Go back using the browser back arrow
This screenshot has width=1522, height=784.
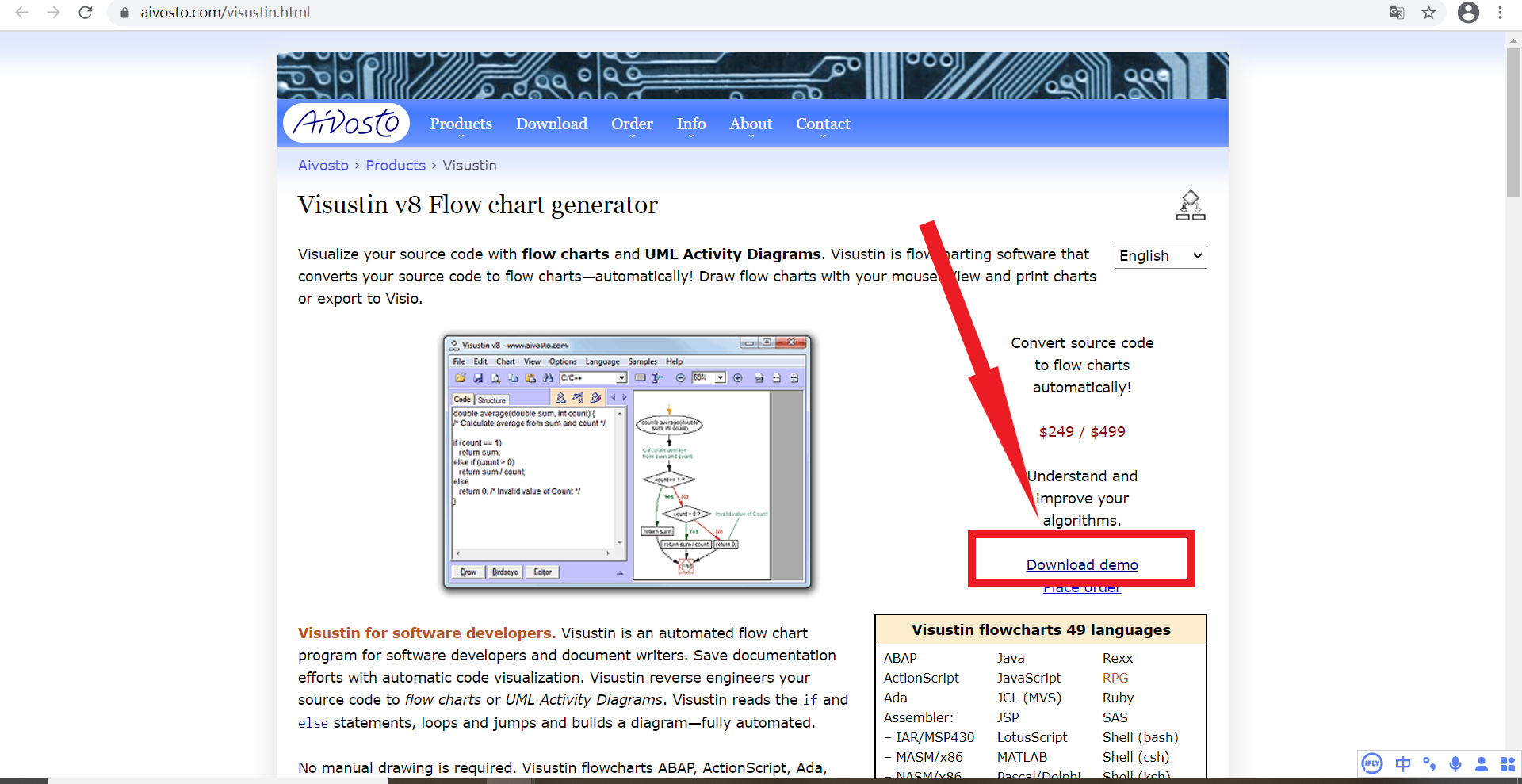point(21,13)
